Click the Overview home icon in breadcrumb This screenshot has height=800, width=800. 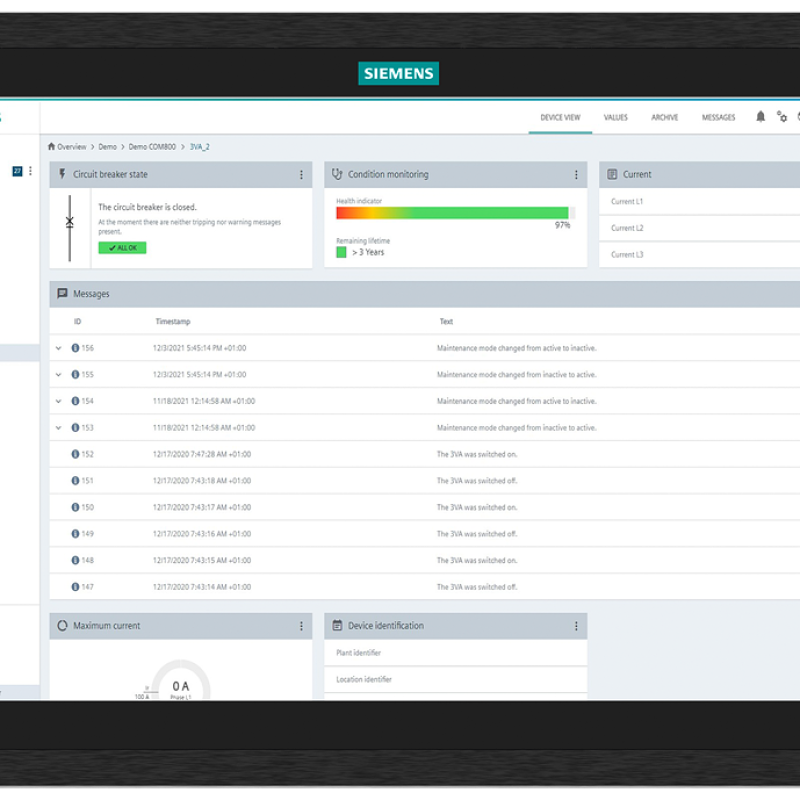pyautogui.click(x=51, y=146)
